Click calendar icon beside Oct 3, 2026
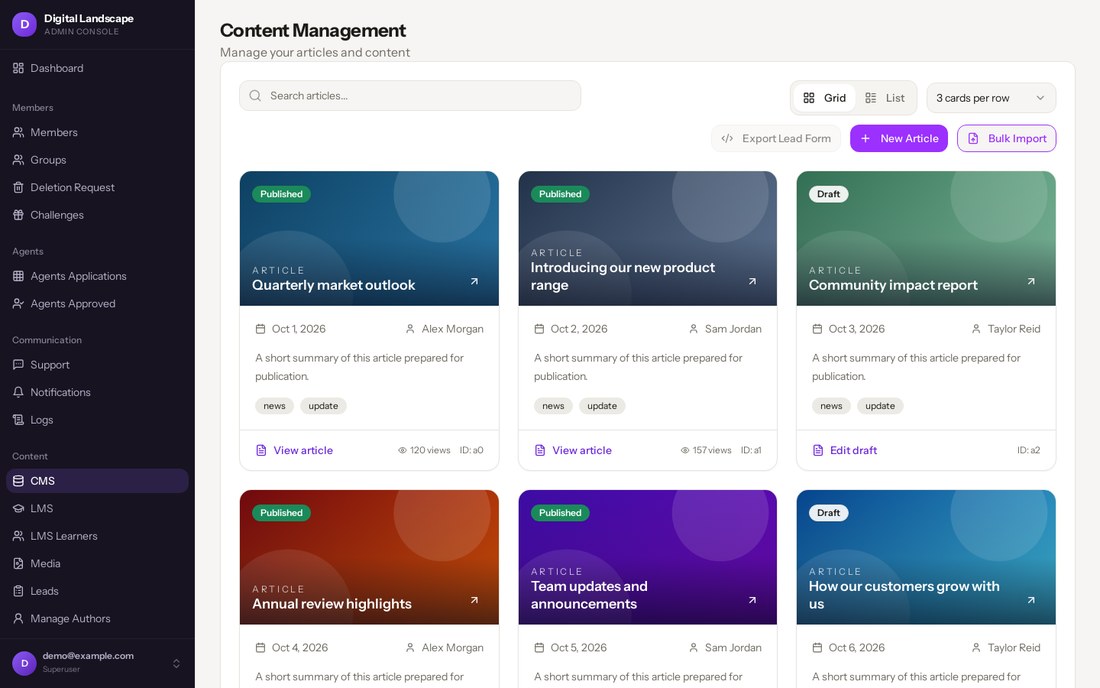Viewport: 1100px width, 688px height. point(817,329)
